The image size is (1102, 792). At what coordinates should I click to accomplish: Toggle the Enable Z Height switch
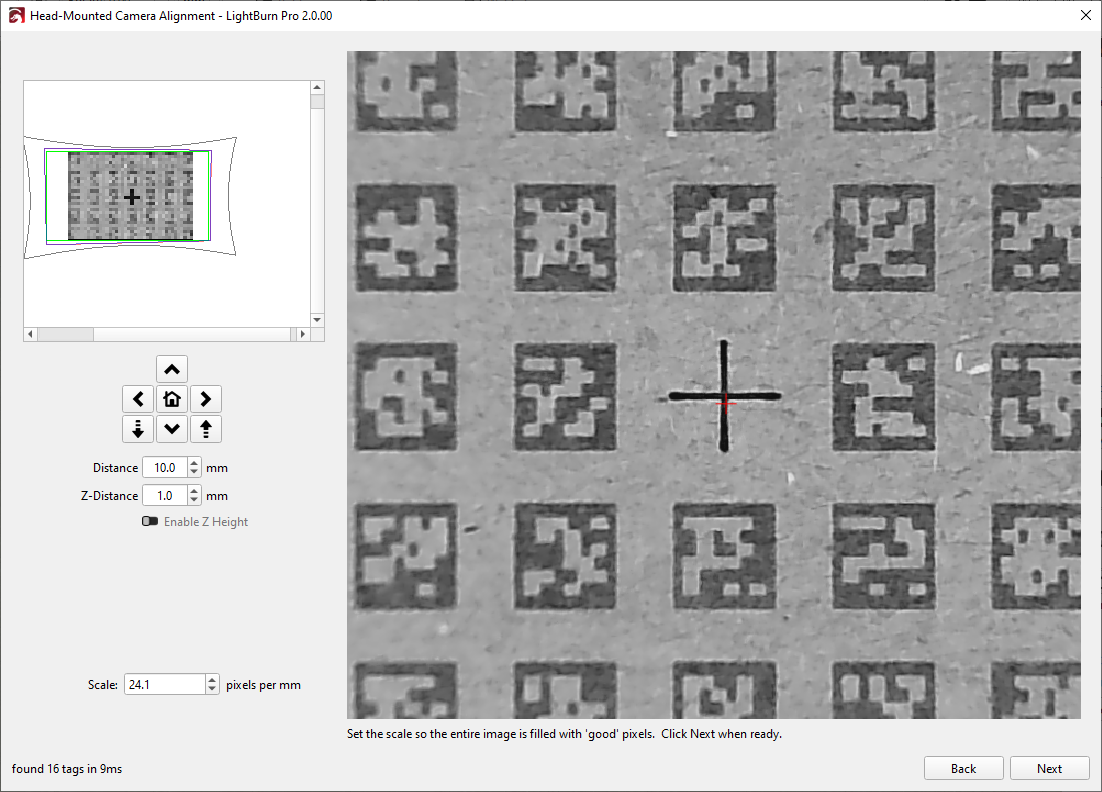151,522
